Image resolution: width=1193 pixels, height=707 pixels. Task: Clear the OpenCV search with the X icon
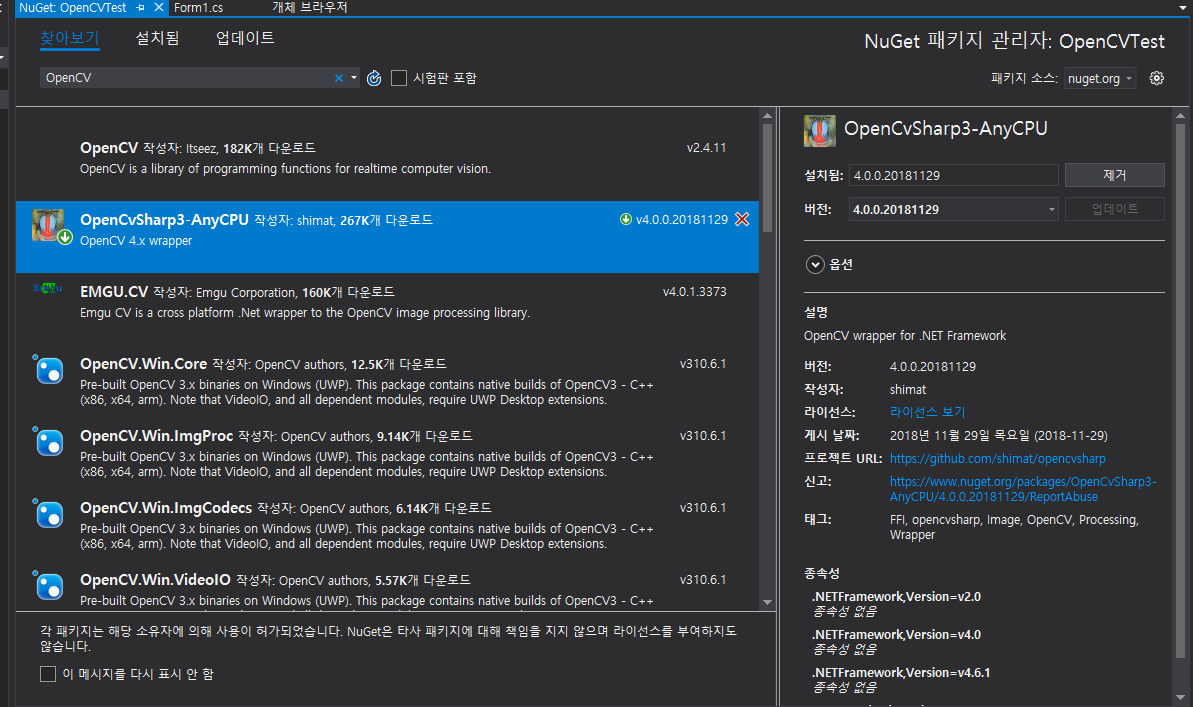click(x=339, y=77)
